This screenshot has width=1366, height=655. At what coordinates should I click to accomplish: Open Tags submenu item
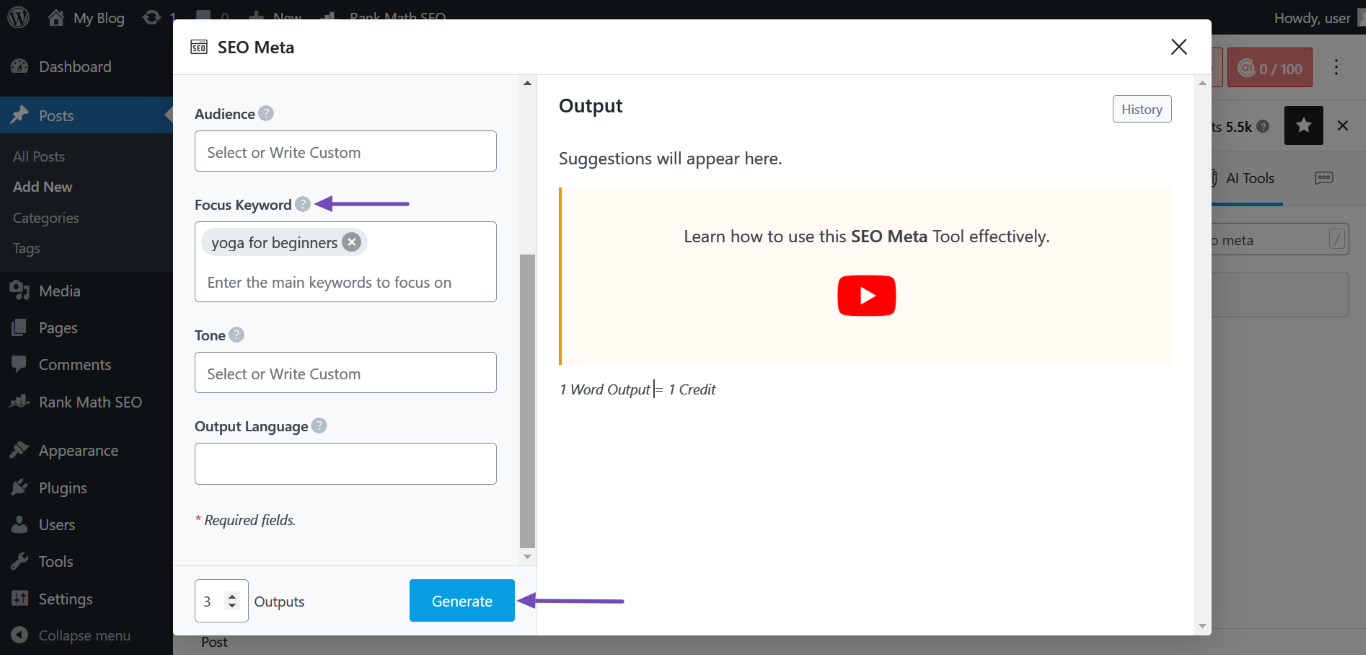pyautogui.click(x=27, y=249)
